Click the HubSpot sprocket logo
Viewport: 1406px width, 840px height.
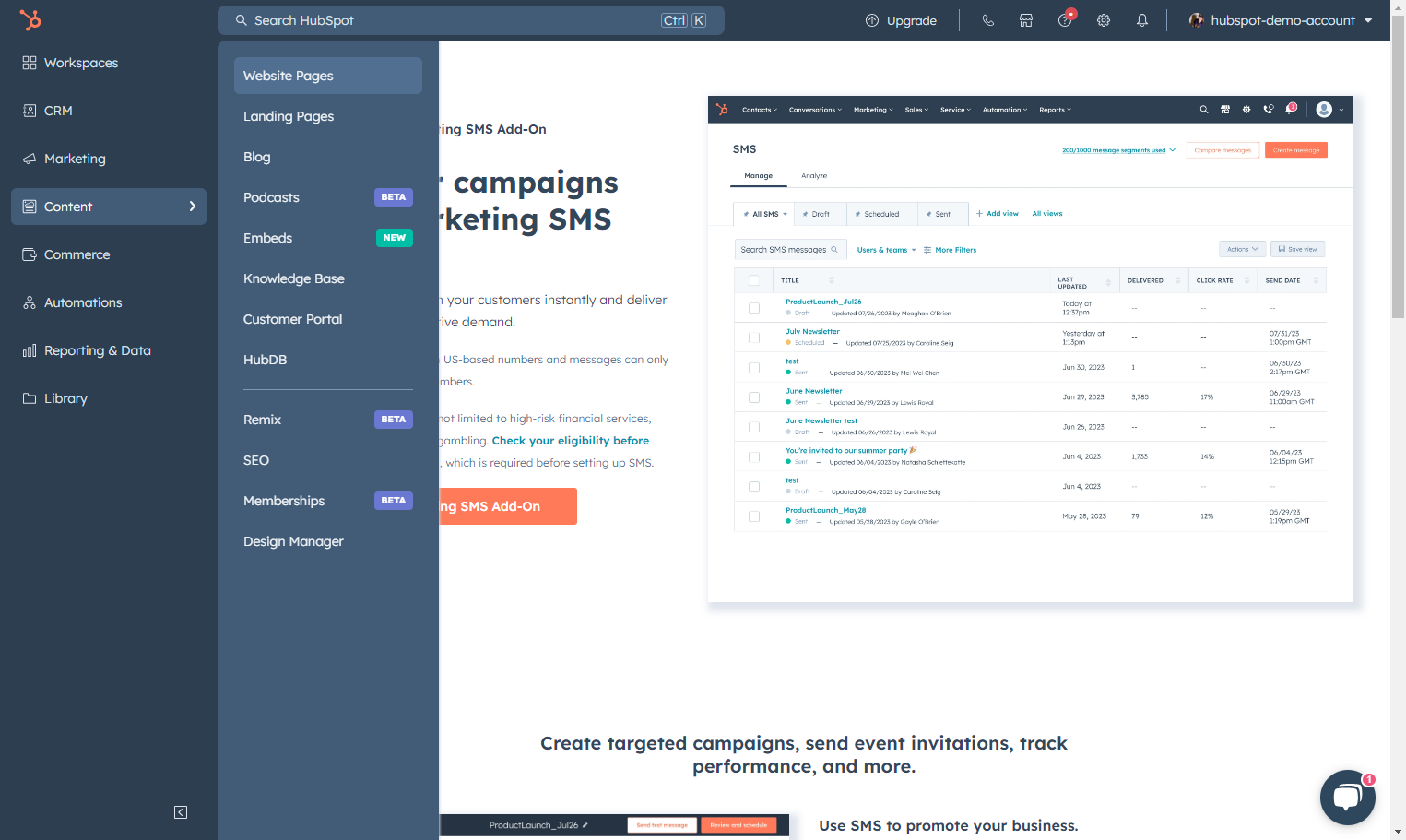tap(30, 19)
